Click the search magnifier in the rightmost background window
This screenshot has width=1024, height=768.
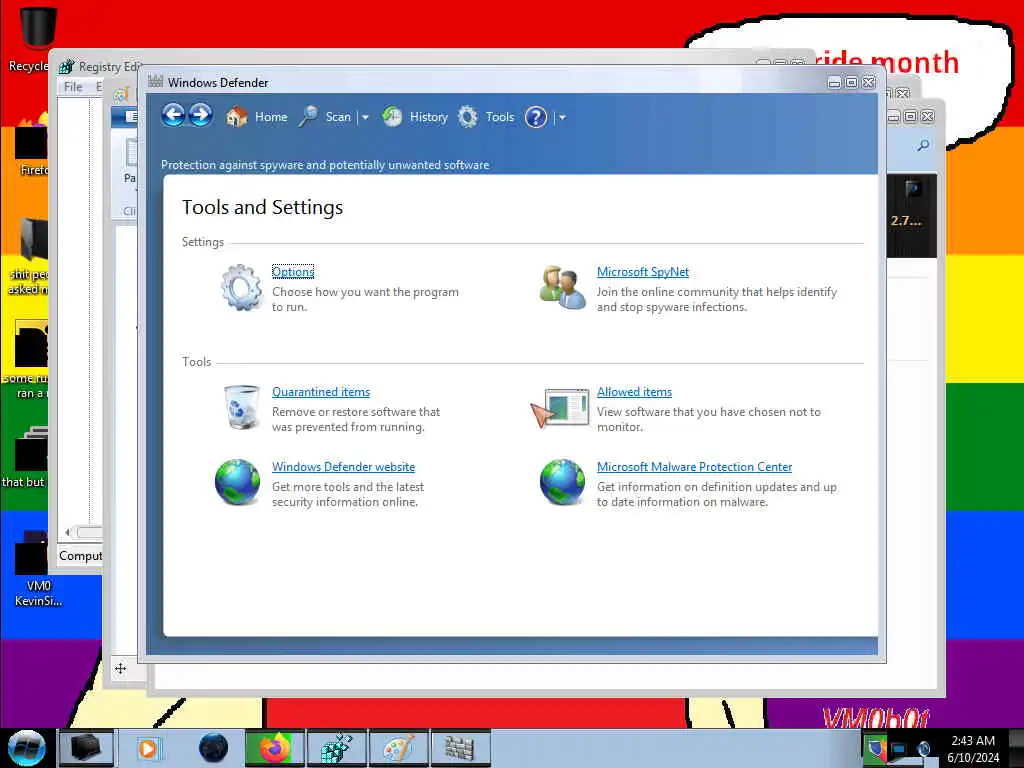tap(923, 145)
